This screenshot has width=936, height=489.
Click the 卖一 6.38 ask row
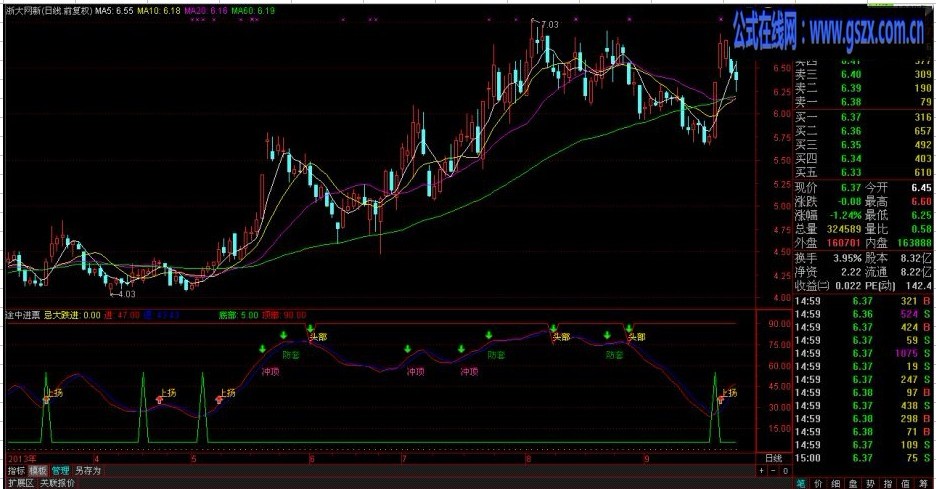[863, 102]
